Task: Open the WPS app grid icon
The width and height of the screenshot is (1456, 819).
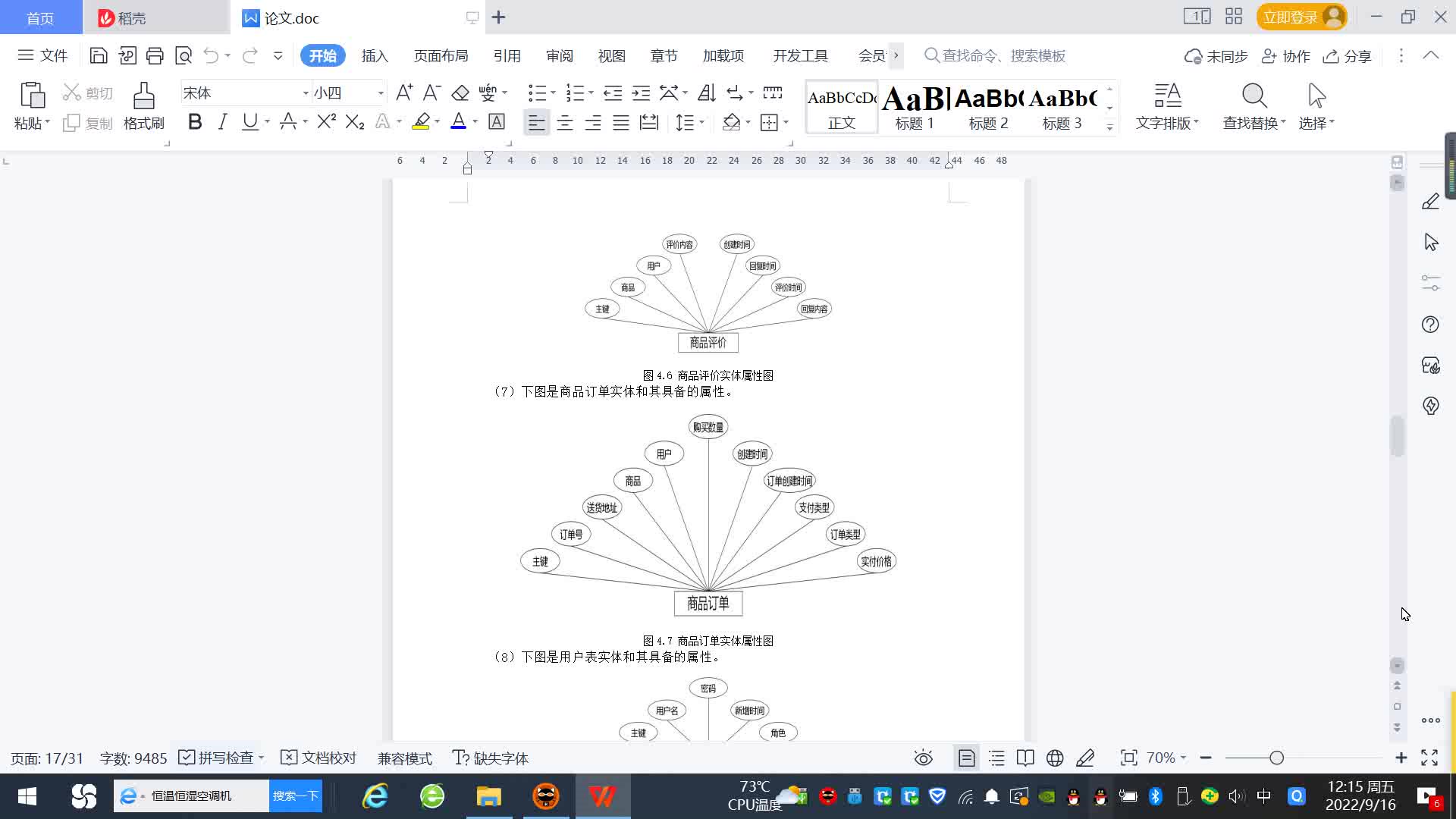Action: click(x=1234, y=17)
